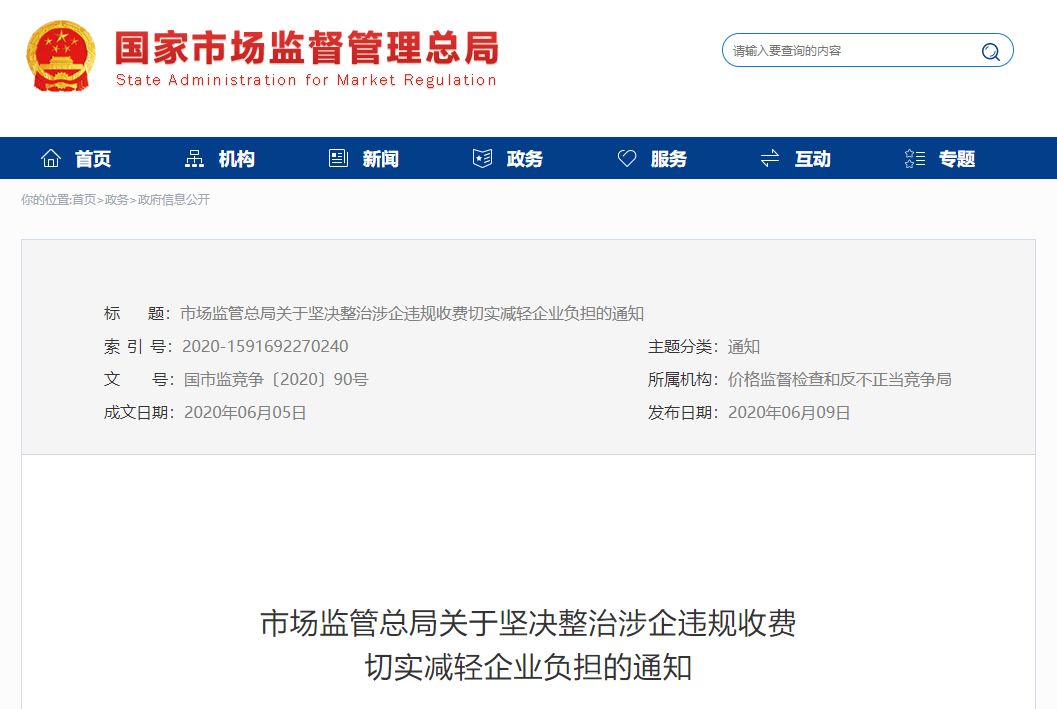Click the 政府信息公开 breadcrumb link
The image size is (1057, 709).
click(x=173, y=199)
